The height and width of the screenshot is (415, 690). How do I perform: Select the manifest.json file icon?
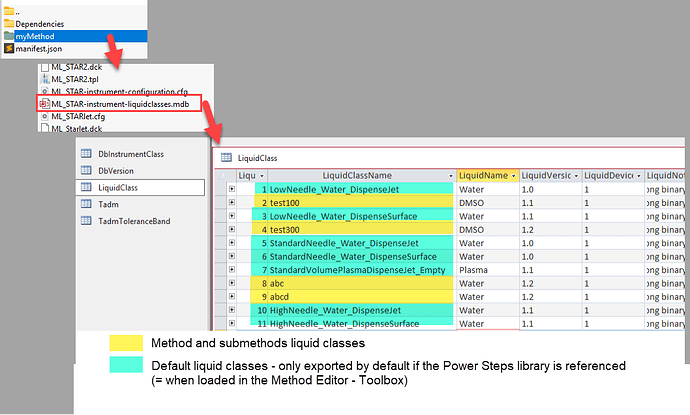click(8, 47)
